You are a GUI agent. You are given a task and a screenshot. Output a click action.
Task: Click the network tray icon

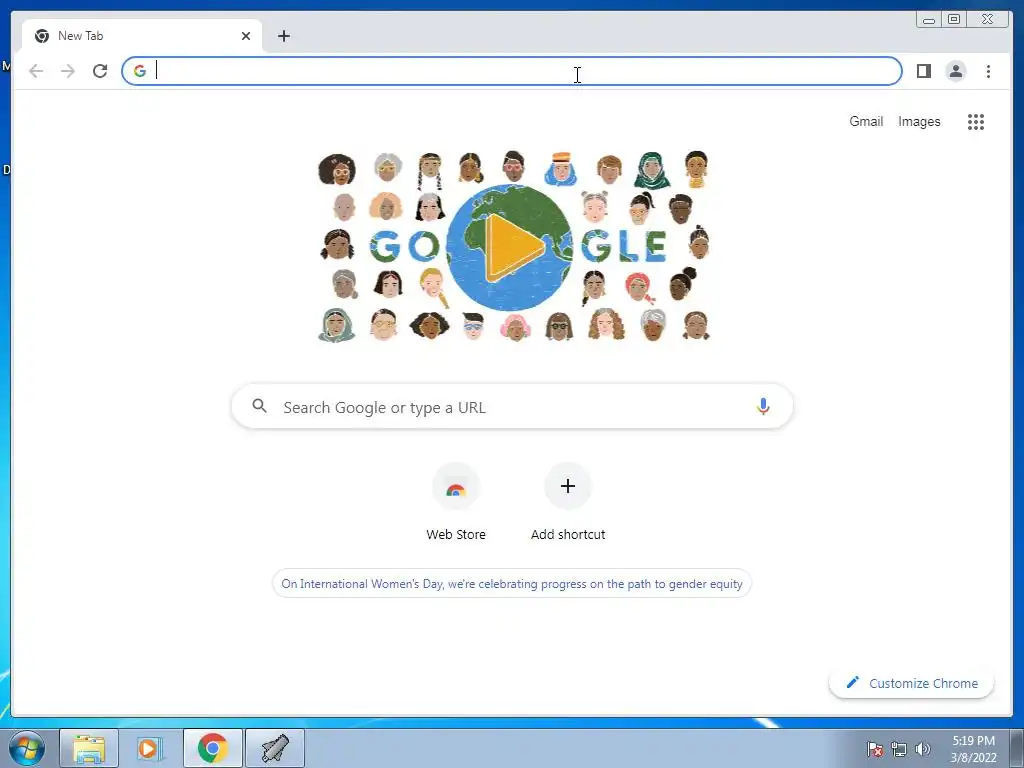coord(899,749)
